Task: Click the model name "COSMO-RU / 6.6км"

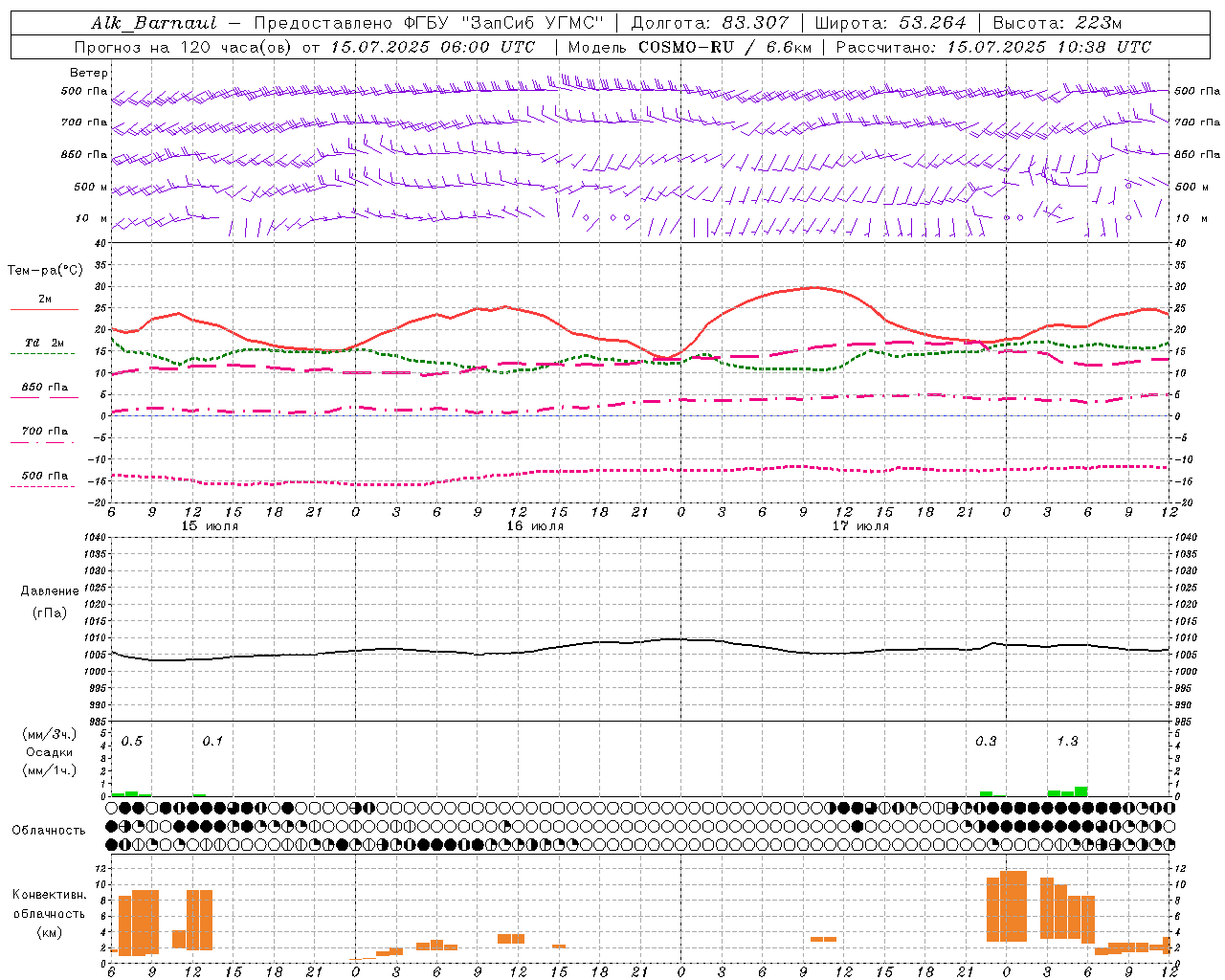Action: click(725, 47)
